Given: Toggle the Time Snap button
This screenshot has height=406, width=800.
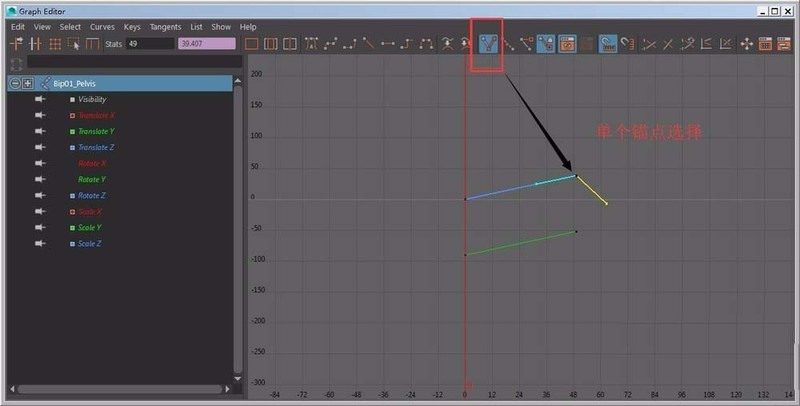Looking at the screenshot, I should click(608, 44).
